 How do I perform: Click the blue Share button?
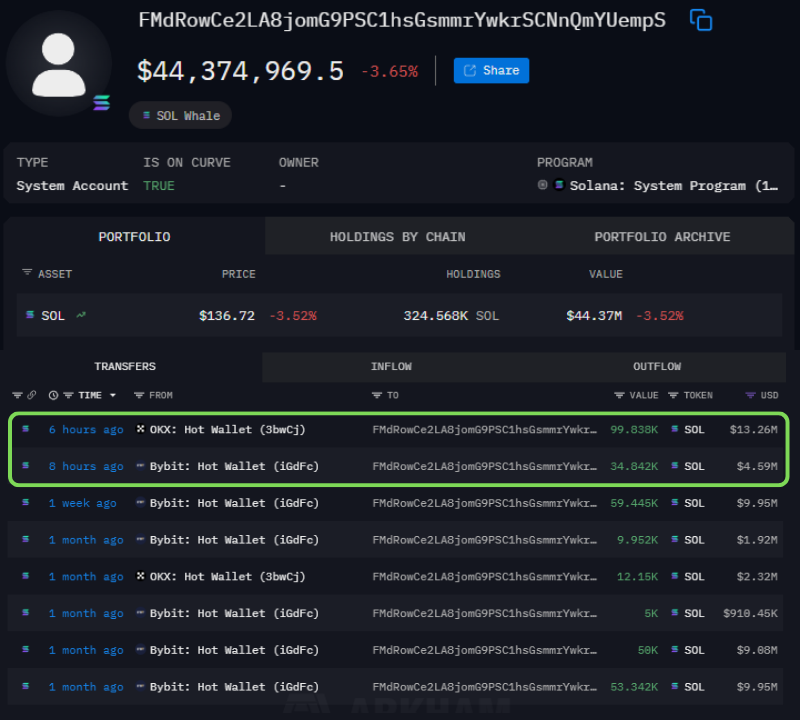pyautogui.click(x=491, y=70)
